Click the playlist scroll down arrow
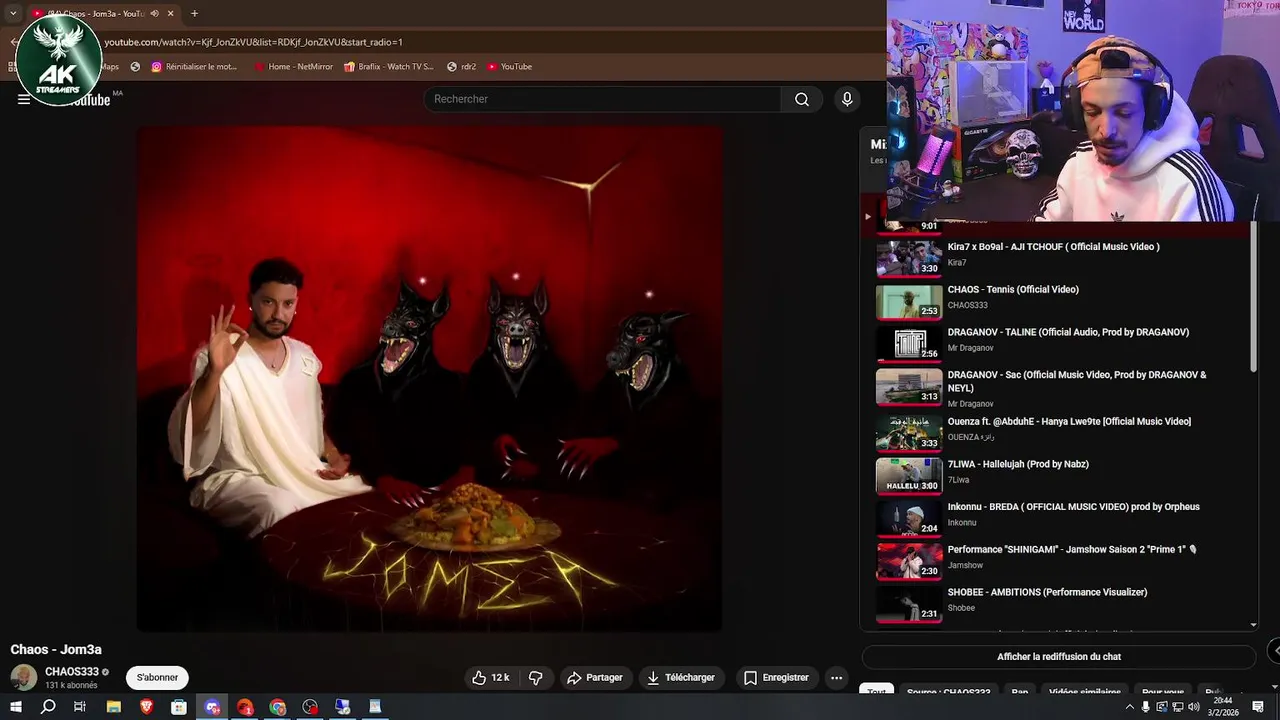Image resolution: width=1280 pixels, height=720 pixels. [1254, 625]
